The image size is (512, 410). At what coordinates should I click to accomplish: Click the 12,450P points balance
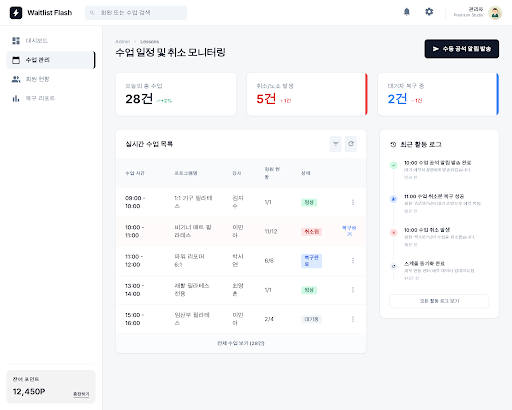pyautogui.click(x=29, y=392)
